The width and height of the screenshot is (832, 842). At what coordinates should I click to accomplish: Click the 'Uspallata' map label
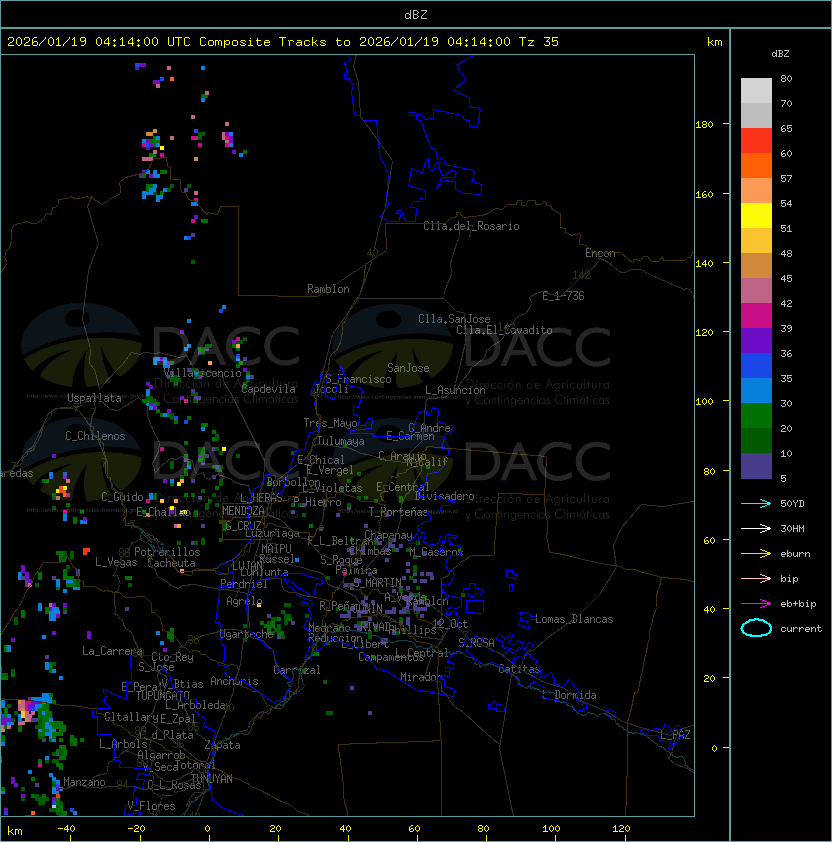pos(94,398)
